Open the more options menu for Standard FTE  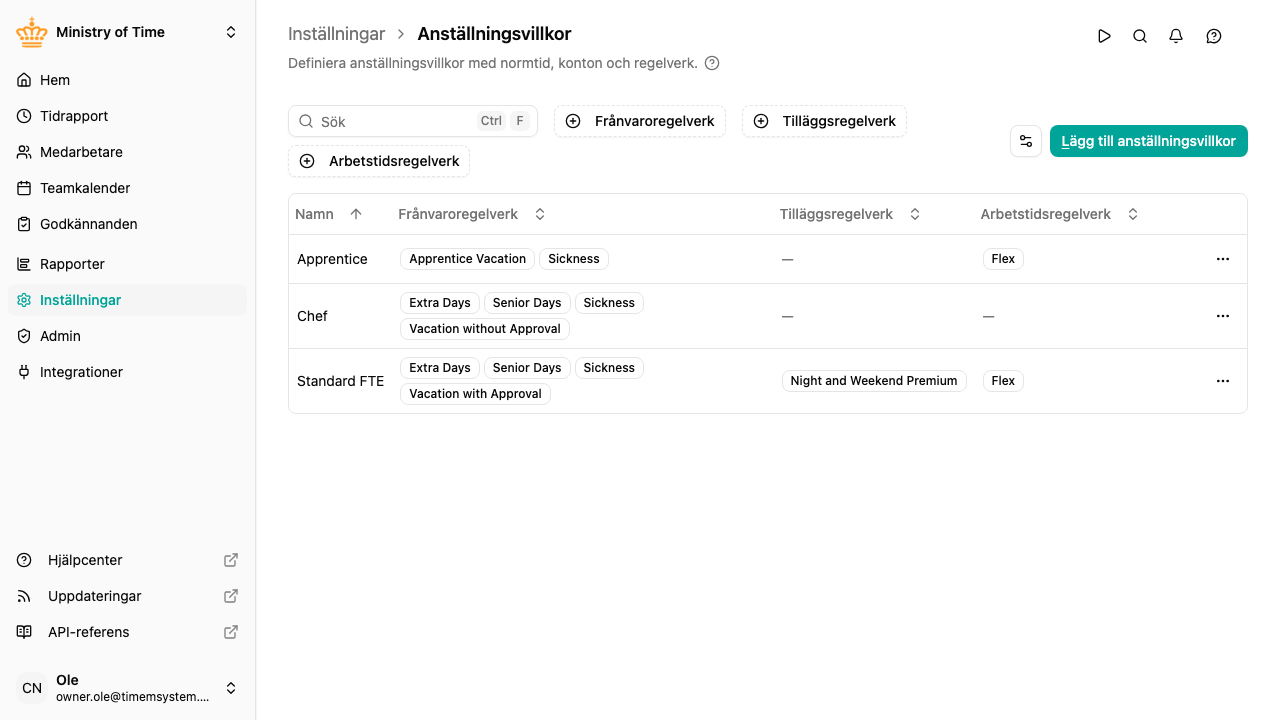coord(1222,381)
